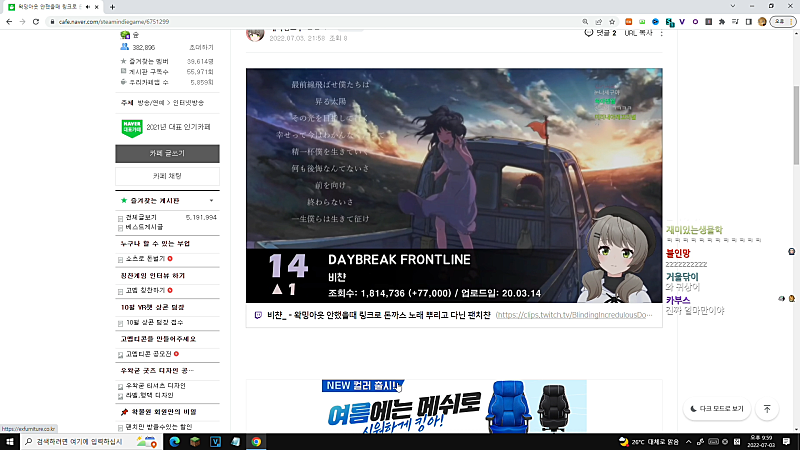Image resolution: width=800 pixels, height=450 pixels.
Task: Open the best posts board link
Action: [144, 227]
